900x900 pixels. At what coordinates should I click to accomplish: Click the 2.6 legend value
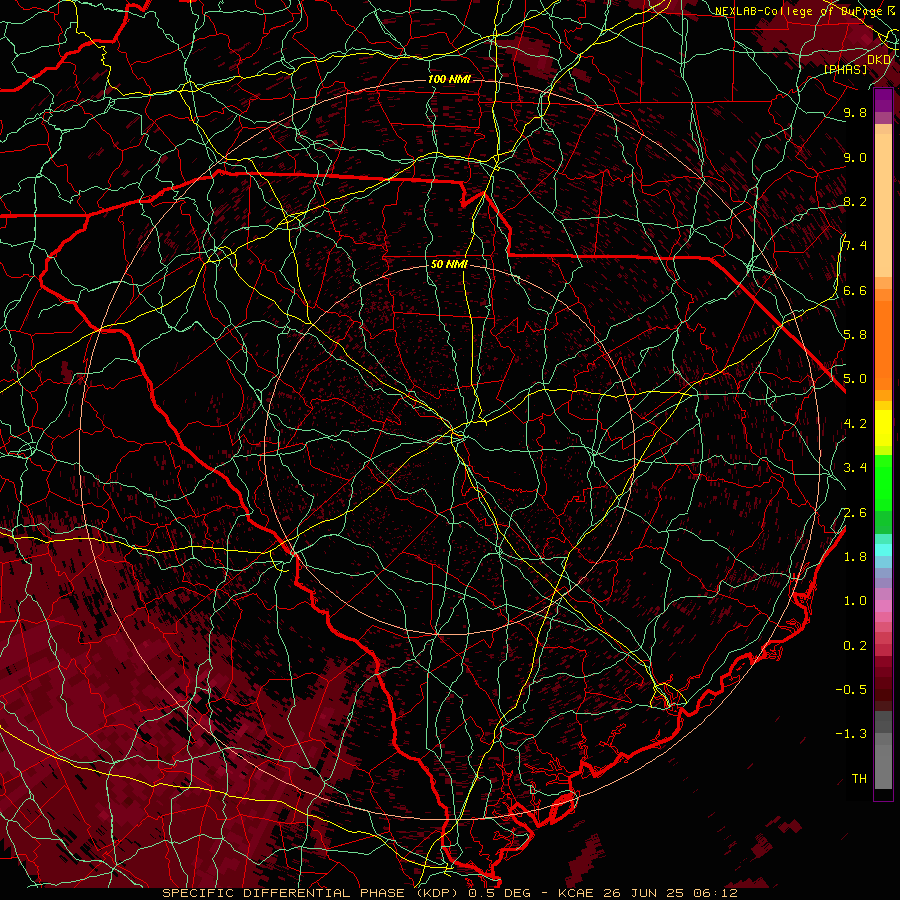855,512
